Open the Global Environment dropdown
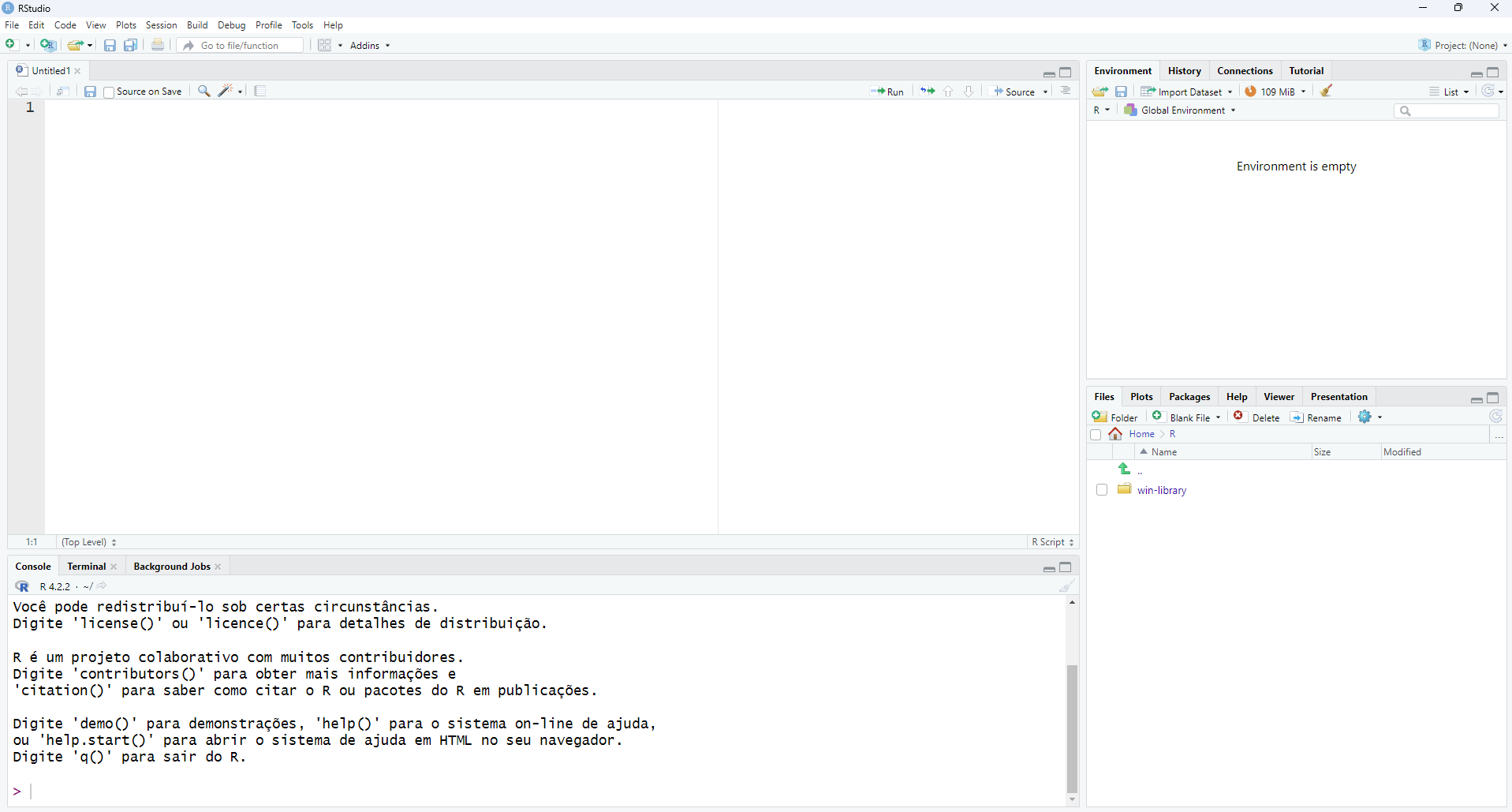1512x812 pixels. 1180,110
